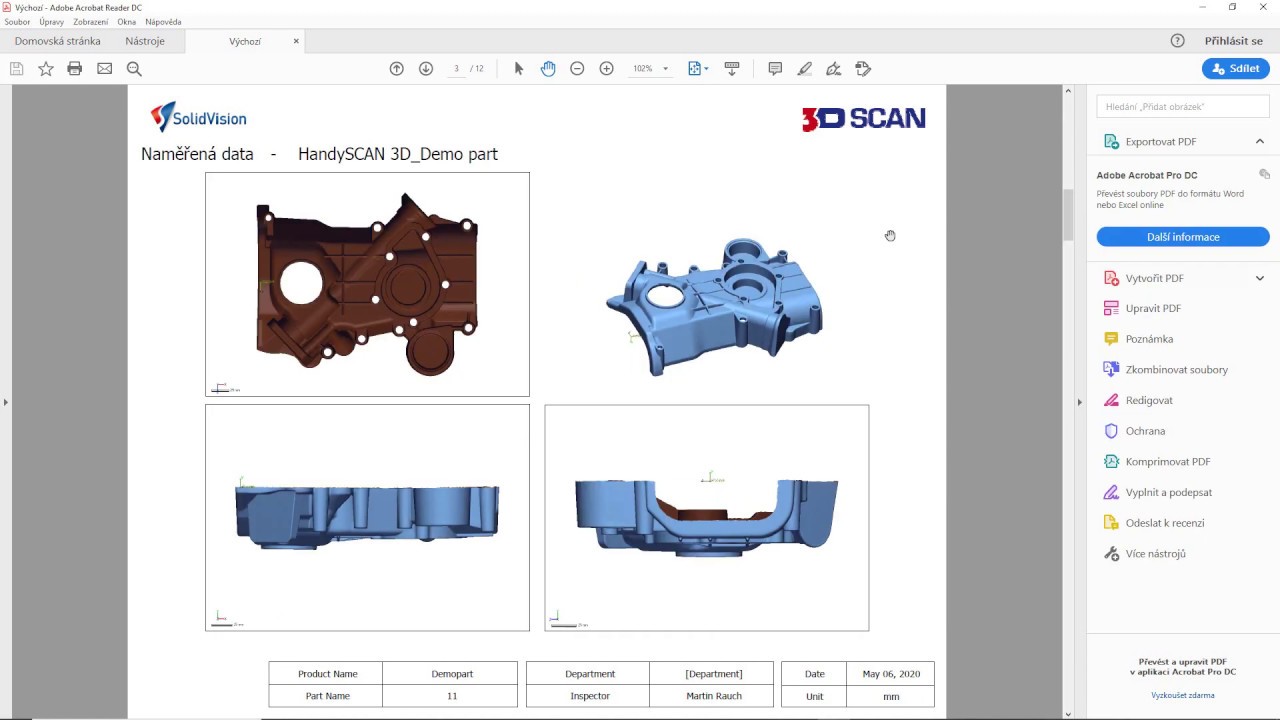
Task: Click the Vyzkoušet zdarma link
Action: [x=1182, y=695]
